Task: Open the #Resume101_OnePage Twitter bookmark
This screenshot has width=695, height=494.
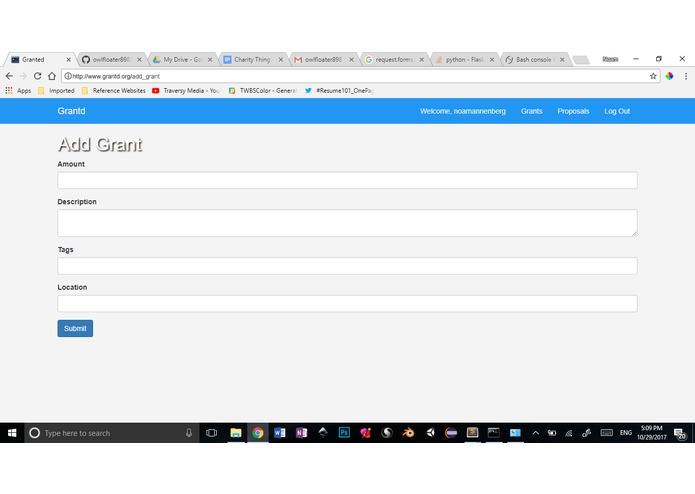Action: point(340,90)
